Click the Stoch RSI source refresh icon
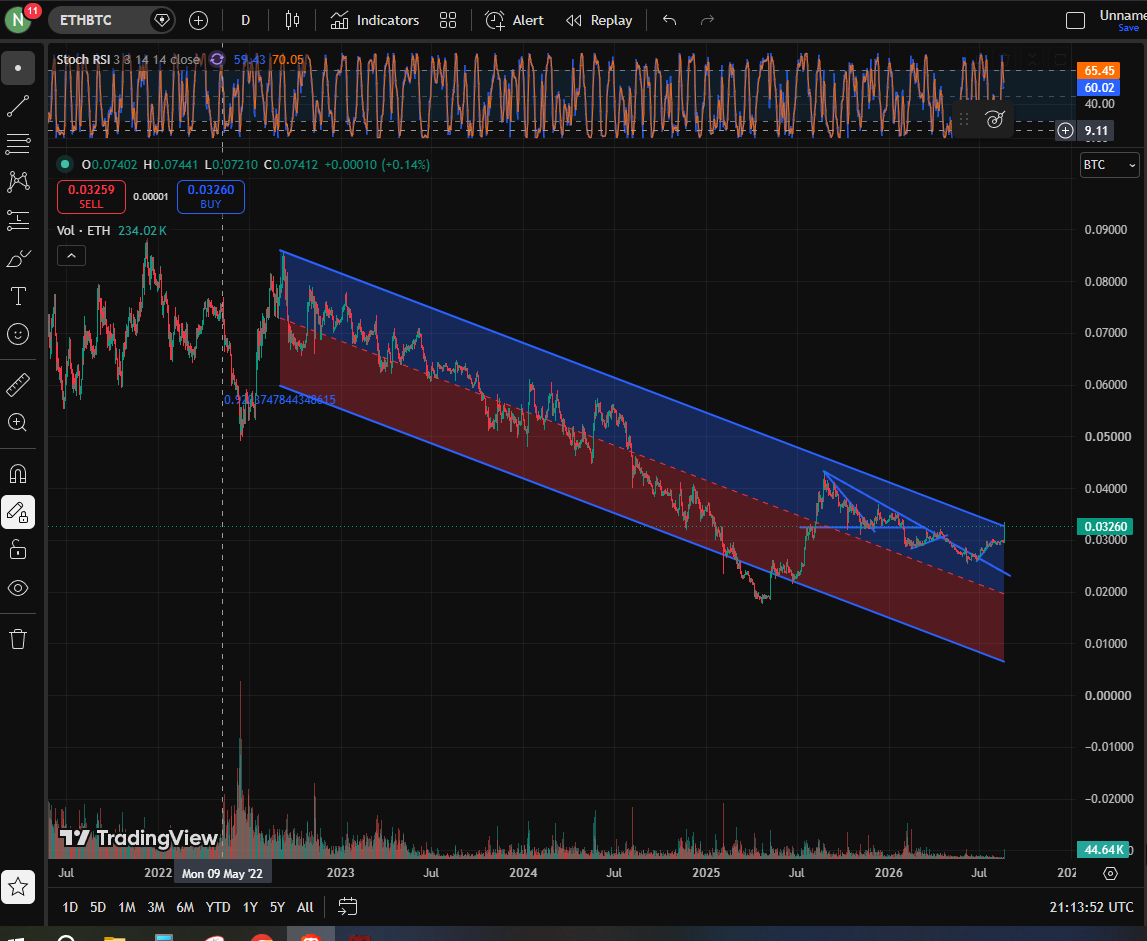Image resolution: width=1147 pixels, height=941 pixels. 217,59
